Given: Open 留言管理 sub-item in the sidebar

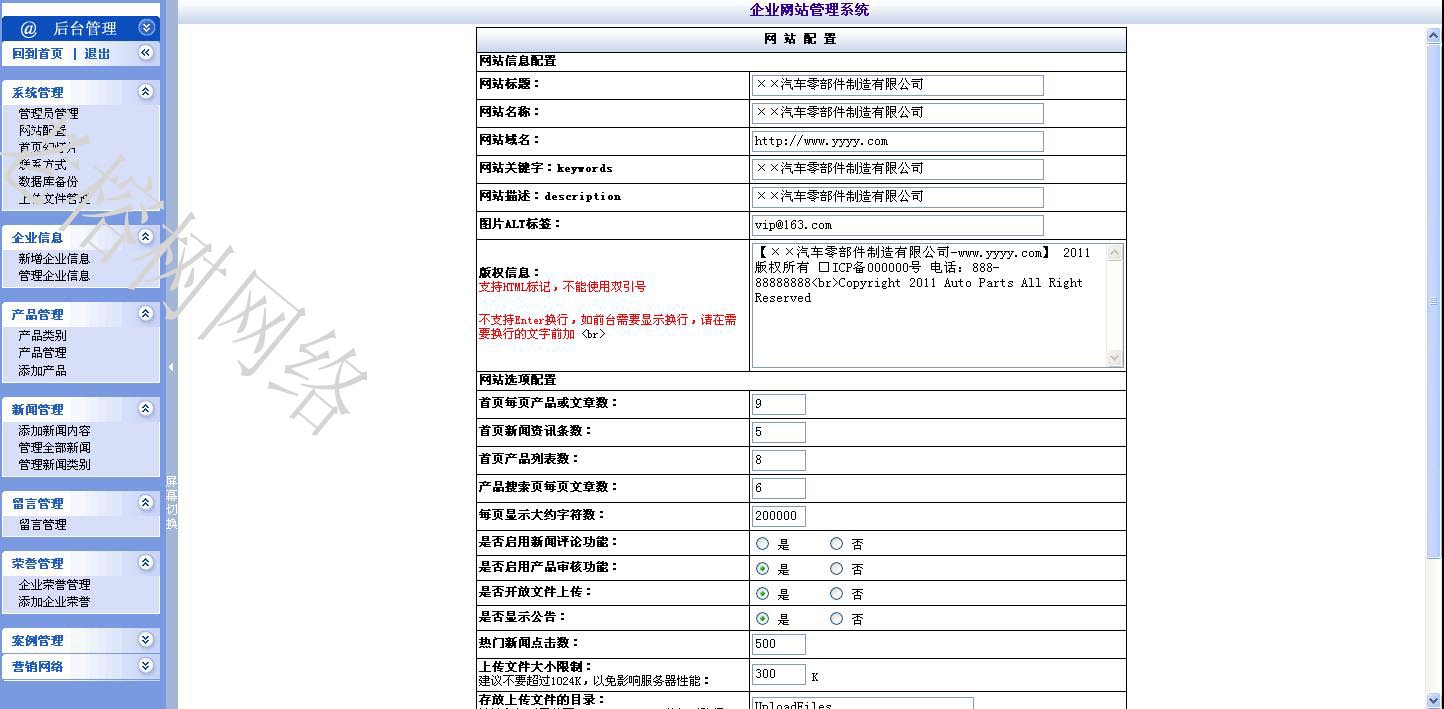Looking at the screenshot, I should point(42,525).
